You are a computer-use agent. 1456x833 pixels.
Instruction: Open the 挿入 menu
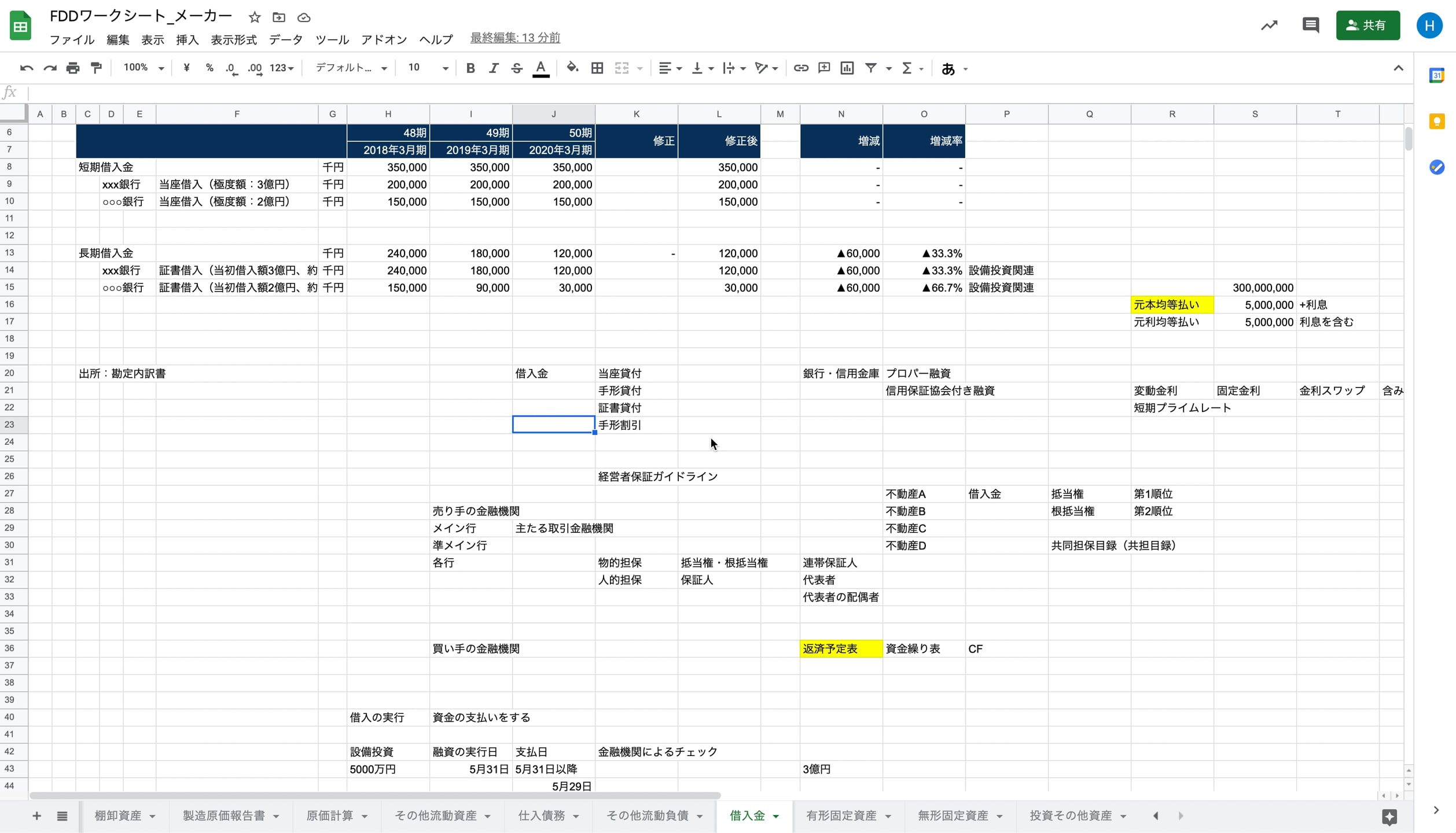(x=186, y=39)
